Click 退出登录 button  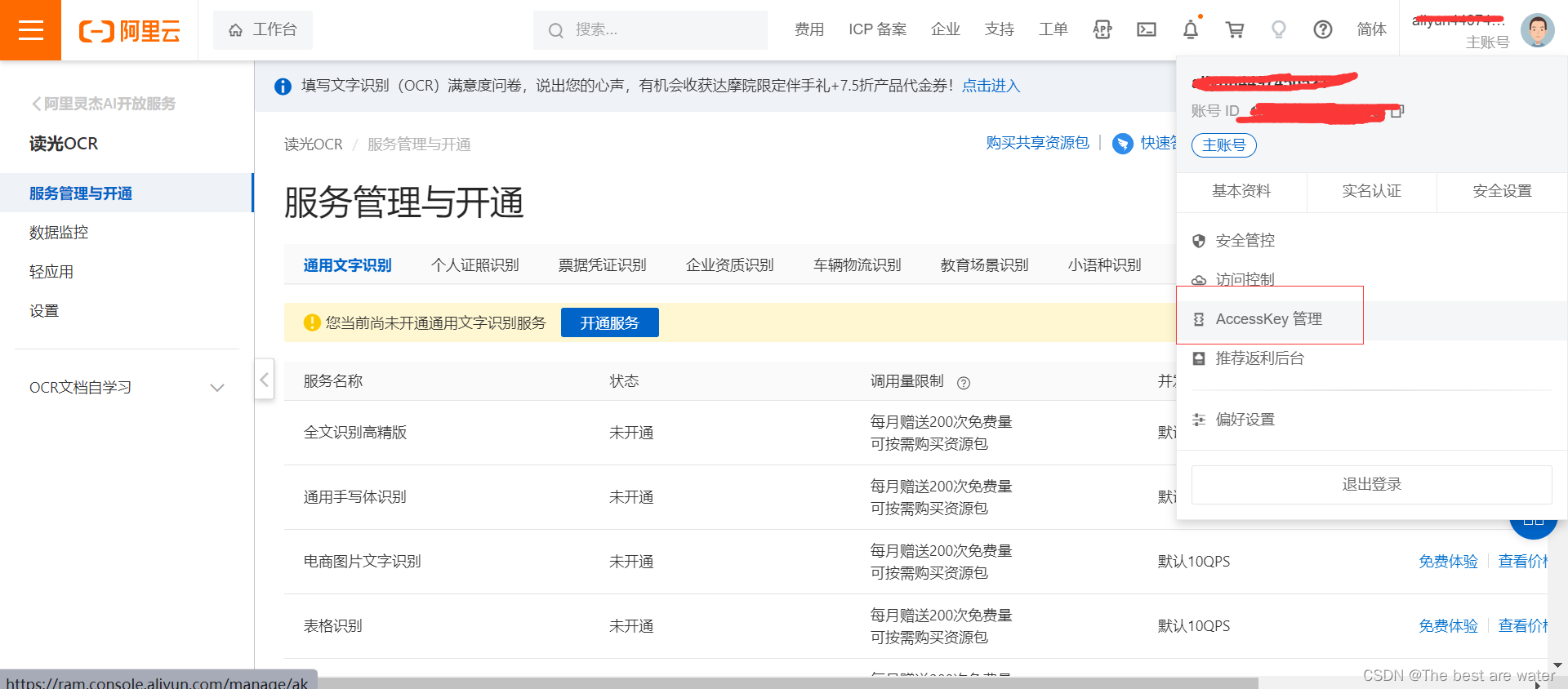pyautogui.click(x=1371, y=484)
